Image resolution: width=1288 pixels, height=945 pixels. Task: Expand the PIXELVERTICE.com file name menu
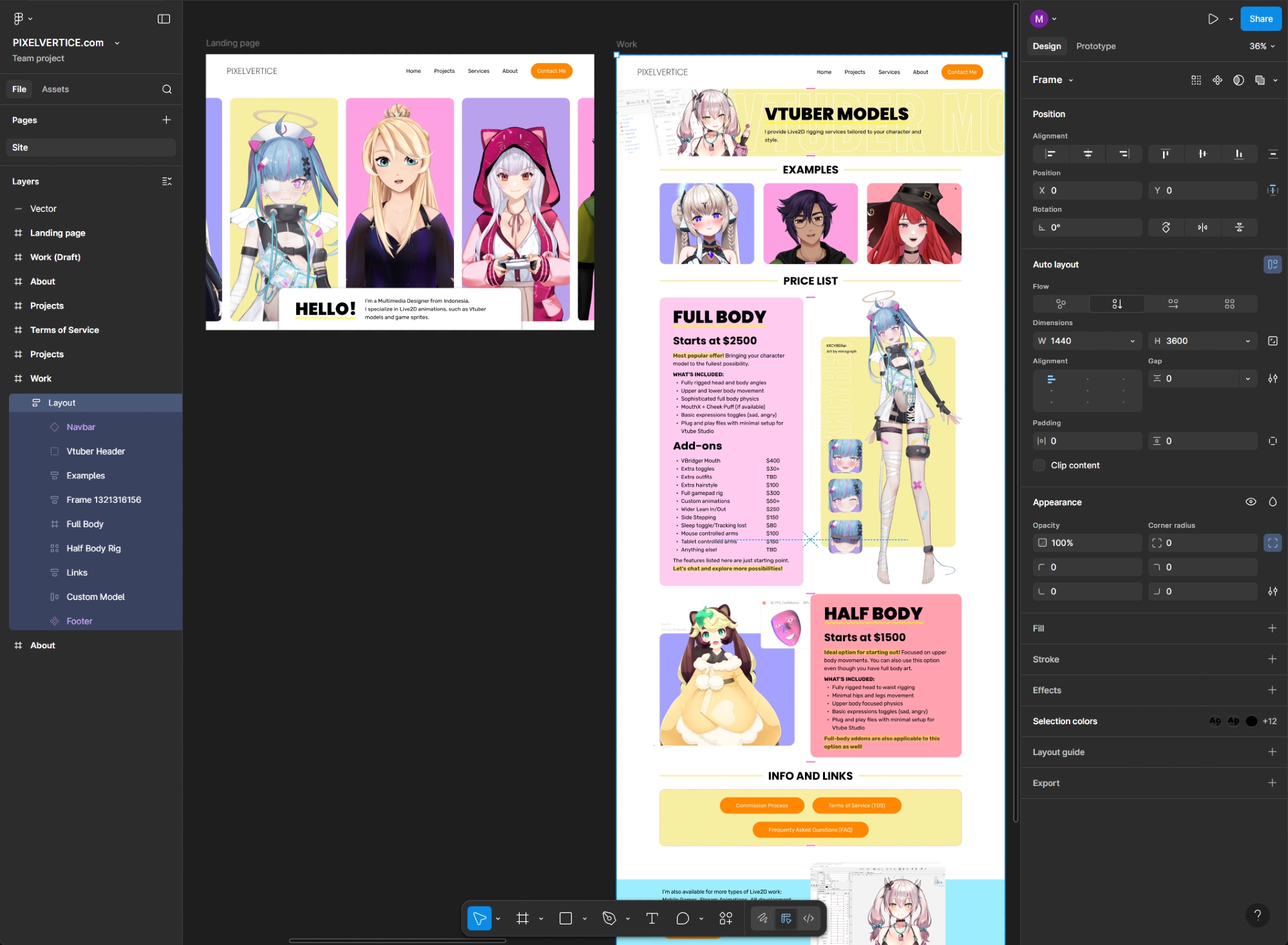coord(117,43)
